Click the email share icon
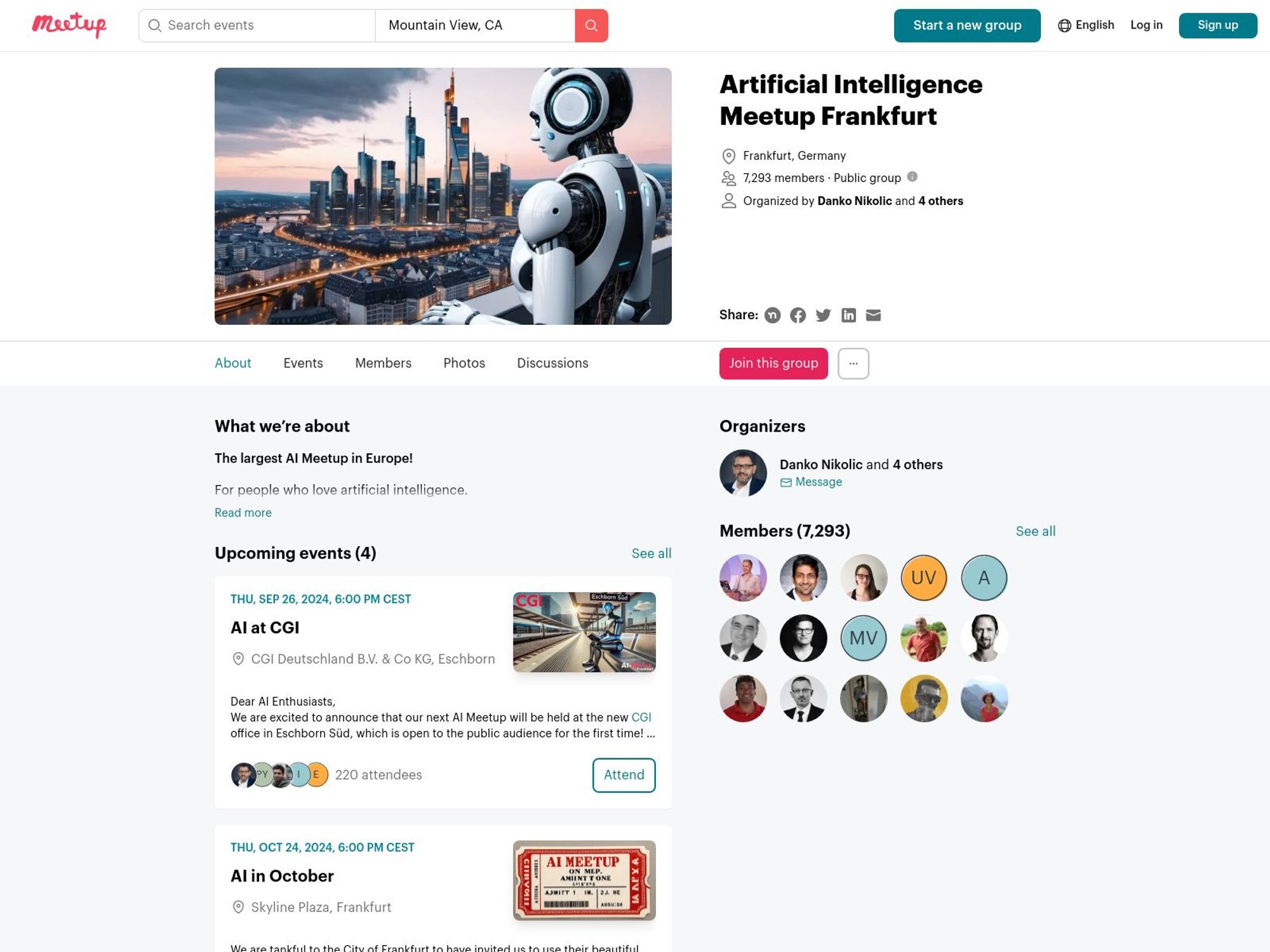The height and width of the screenshot is (952, 1270). pyautogui.click(x=873, y=315)
